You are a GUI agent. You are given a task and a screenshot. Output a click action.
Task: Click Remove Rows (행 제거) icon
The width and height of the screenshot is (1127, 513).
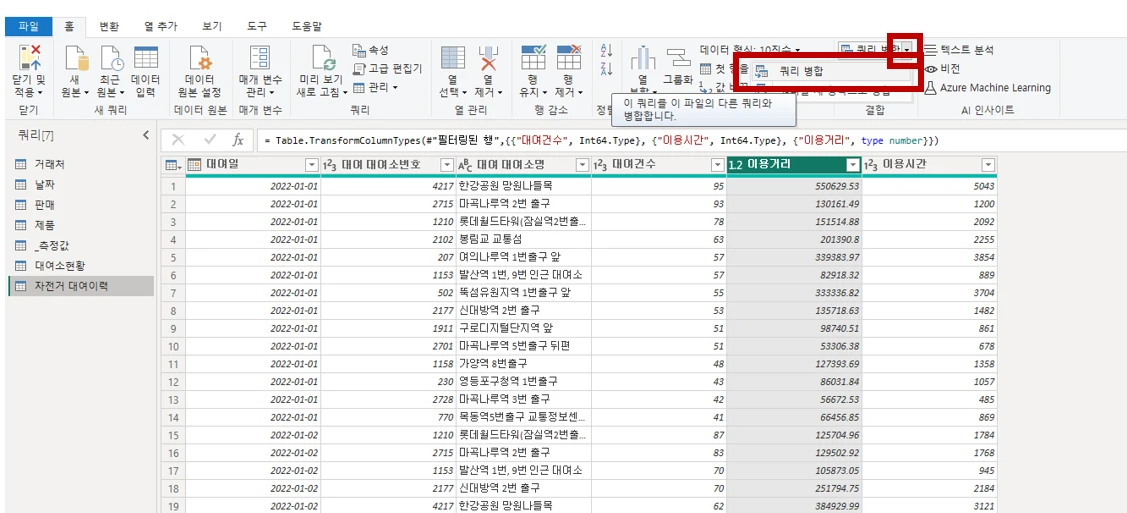(x=569, y=57)
